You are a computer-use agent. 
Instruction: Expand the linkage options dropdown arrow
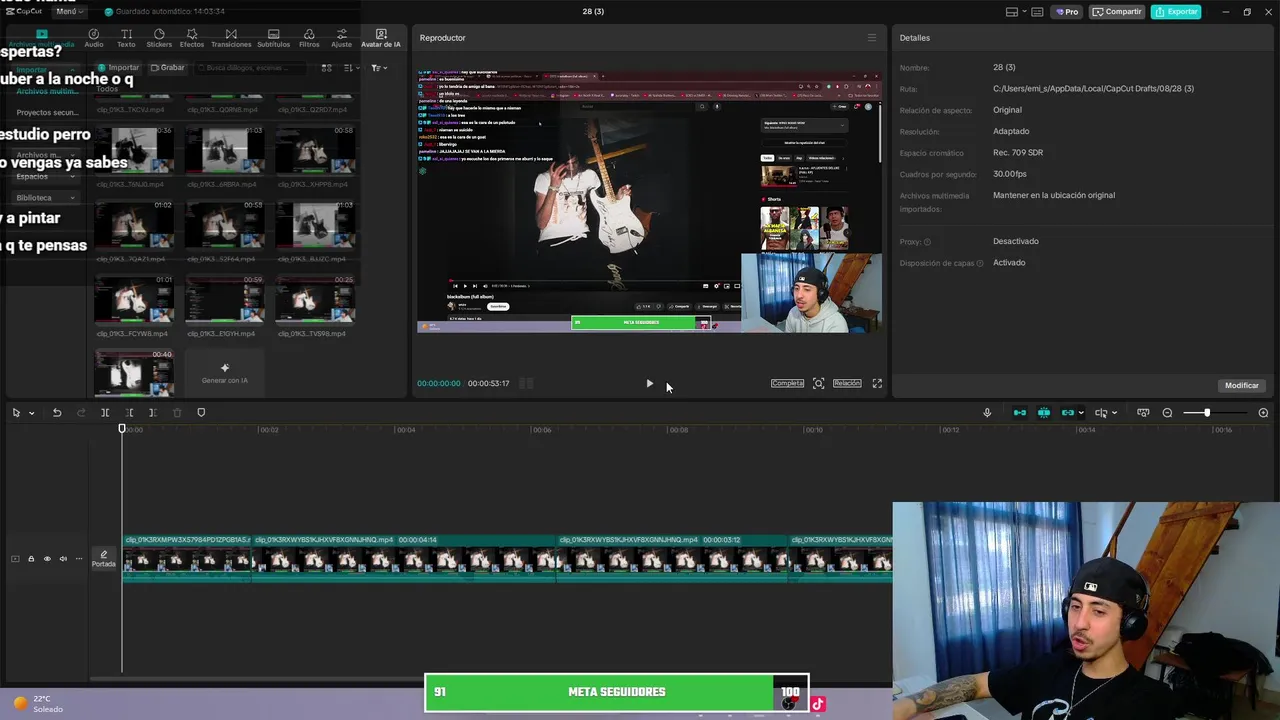tap(1081, 413)
